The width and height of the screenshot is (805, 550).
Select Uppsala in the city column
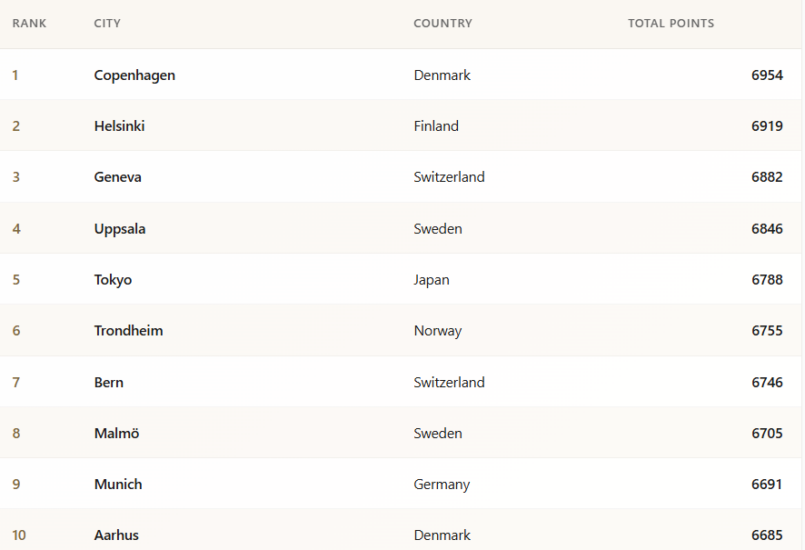(120, 228)
